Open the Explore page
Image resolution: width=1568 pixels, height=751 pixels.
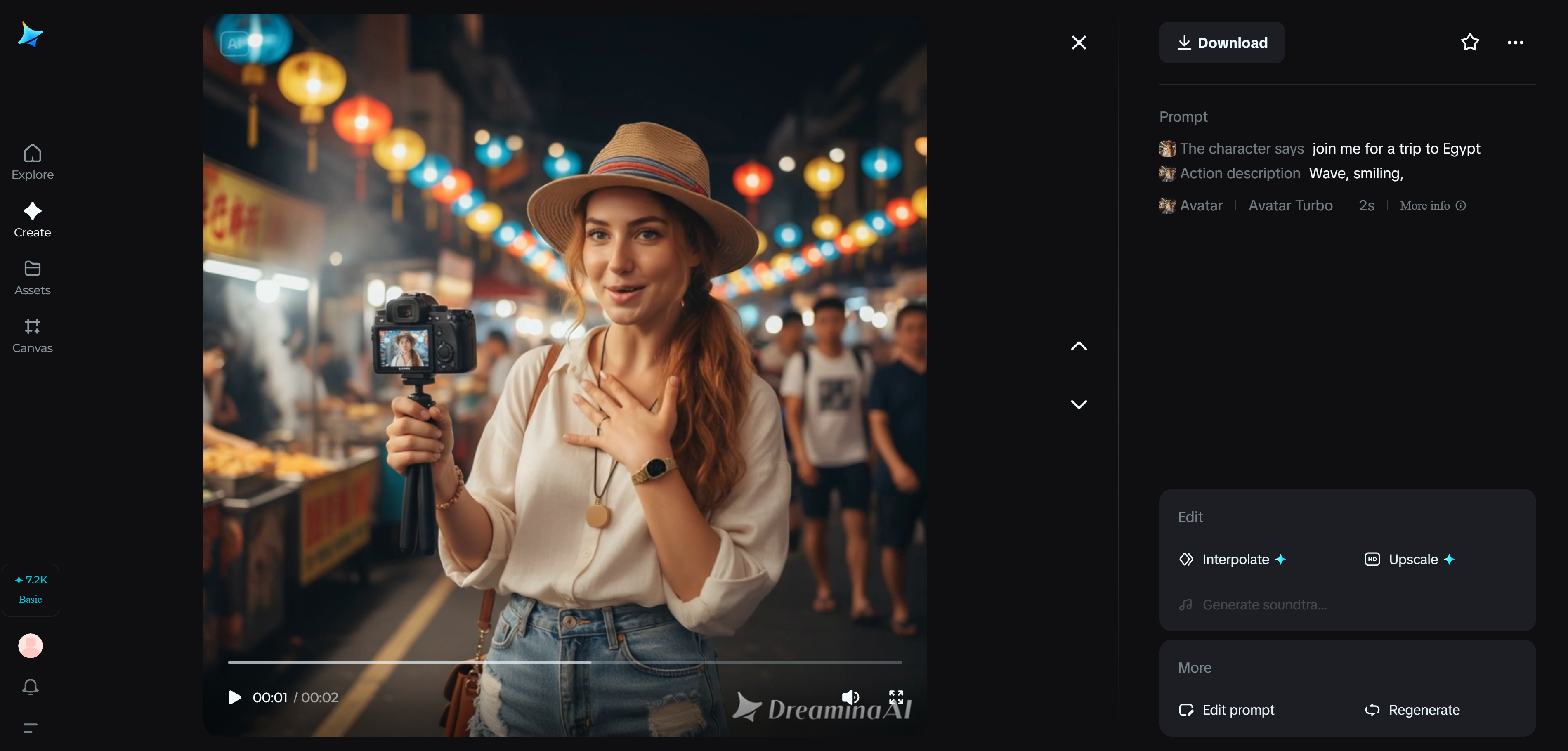pos(32,162)
